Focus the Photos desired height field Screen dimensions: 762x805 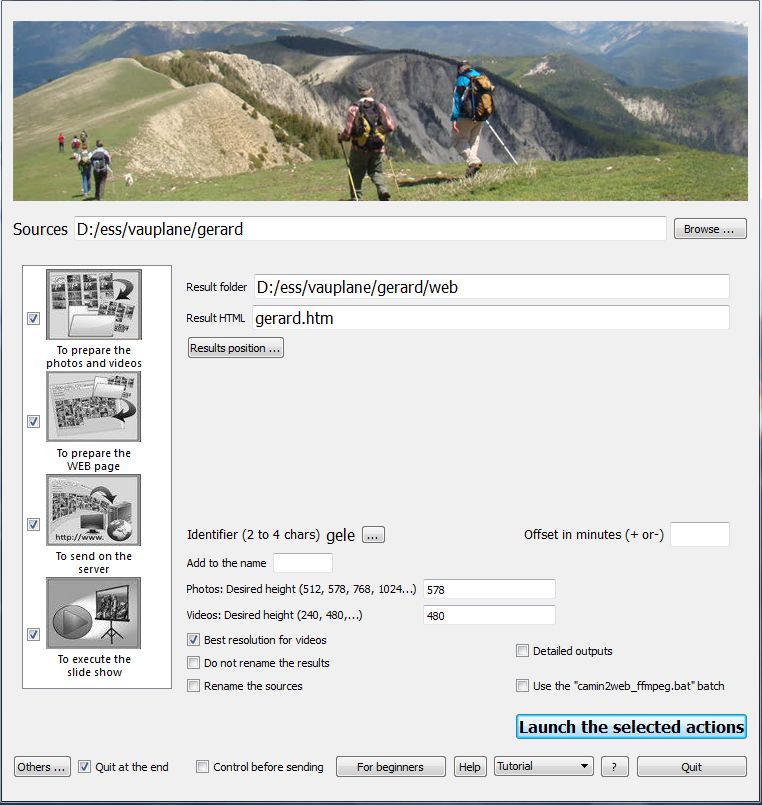tap(489, 589)
